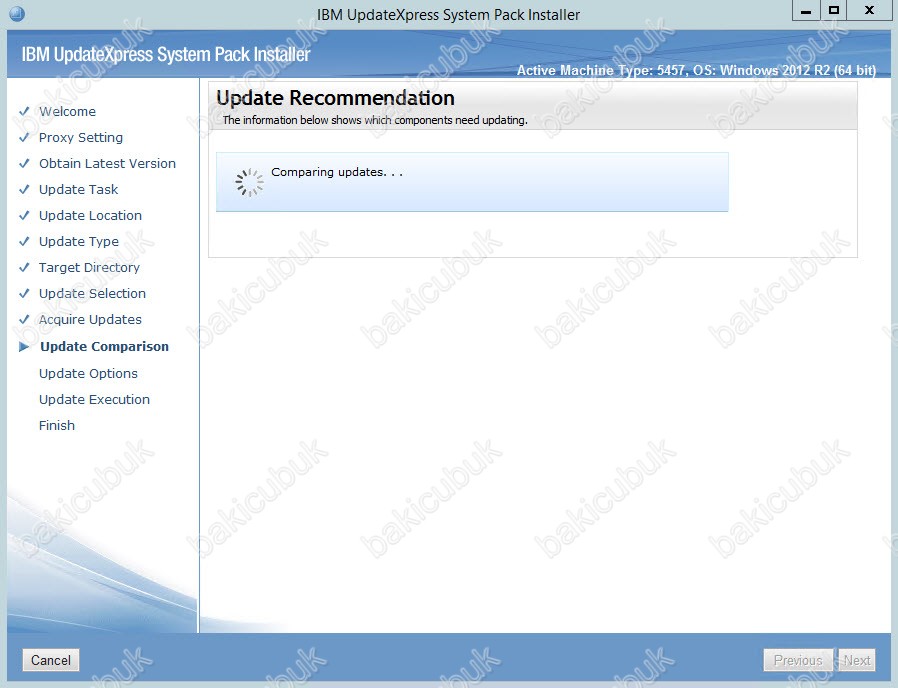Click the disabled Previous button
The width and height of the screenshot is (898, 688).
798,660
